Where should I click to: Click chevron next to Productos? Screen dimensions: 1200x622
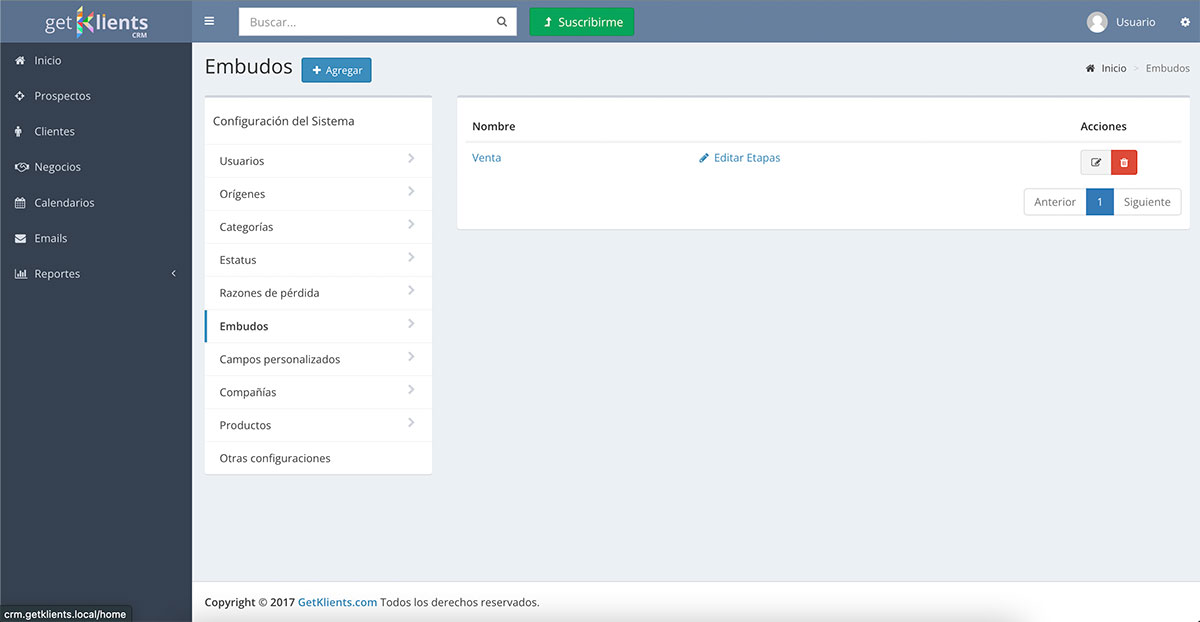(x=411, y=424)
